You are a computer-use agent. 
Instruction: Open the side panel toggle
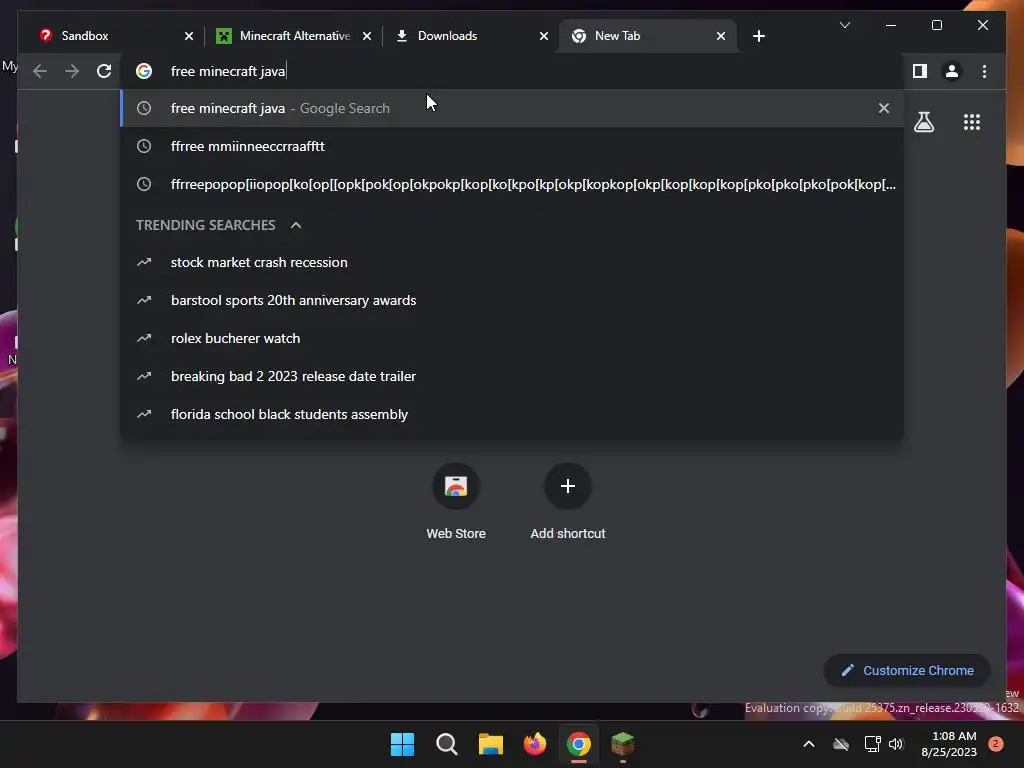tap(920, 71)
